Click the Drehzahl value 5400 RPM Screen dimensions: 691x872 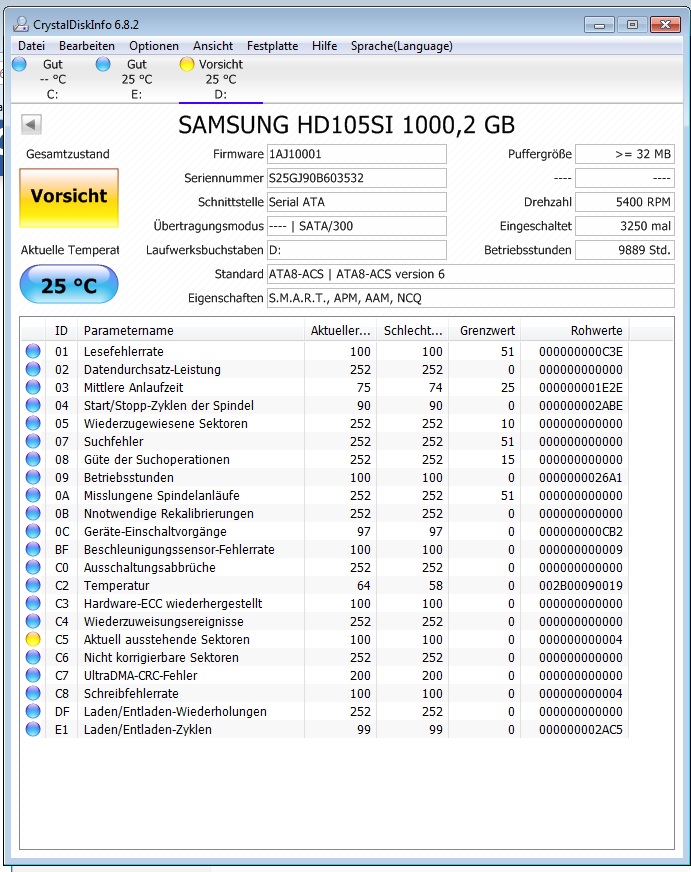625,202
